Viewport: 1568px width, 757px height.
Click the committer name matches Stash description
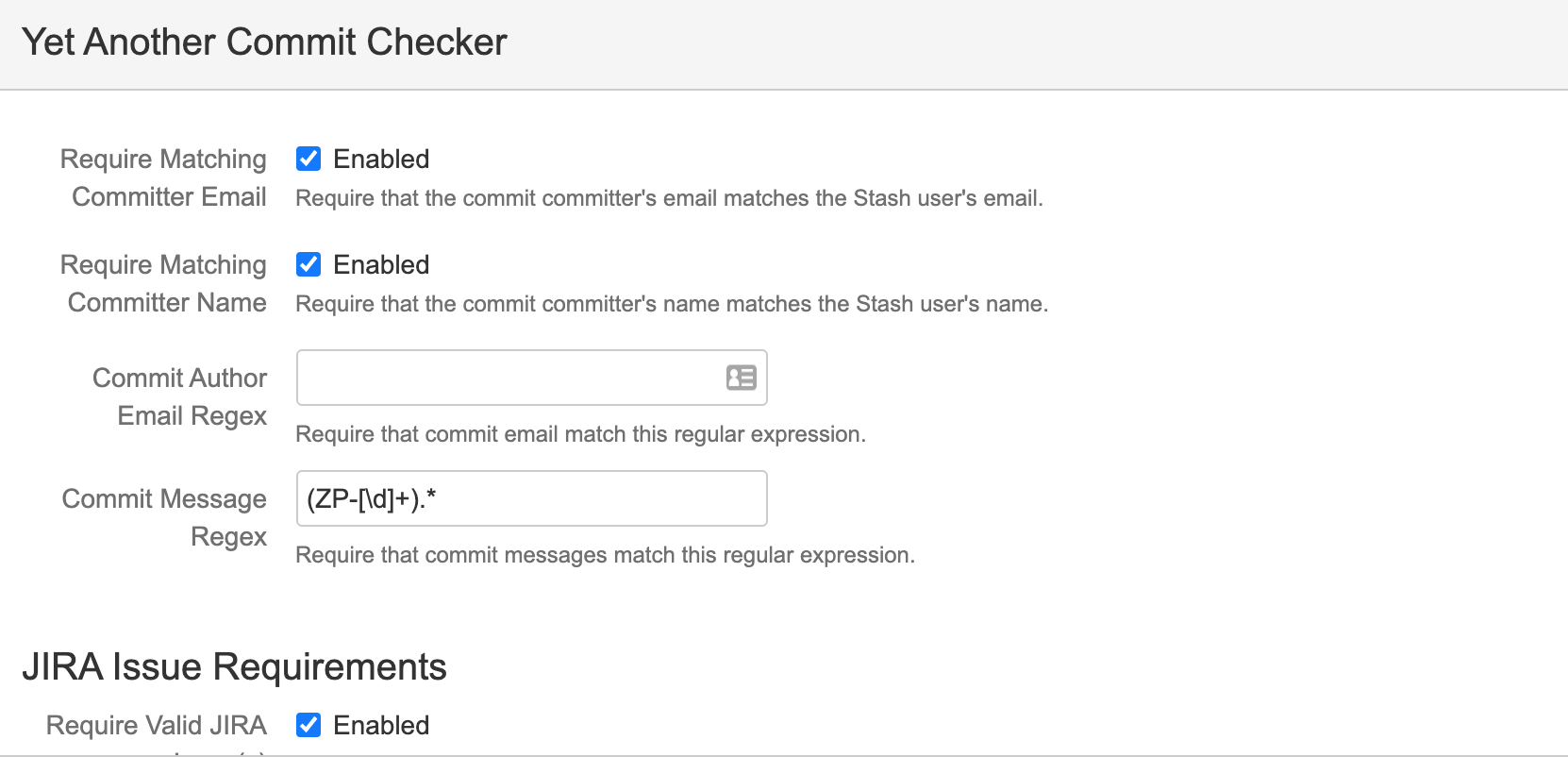click(x=672, y=304)
